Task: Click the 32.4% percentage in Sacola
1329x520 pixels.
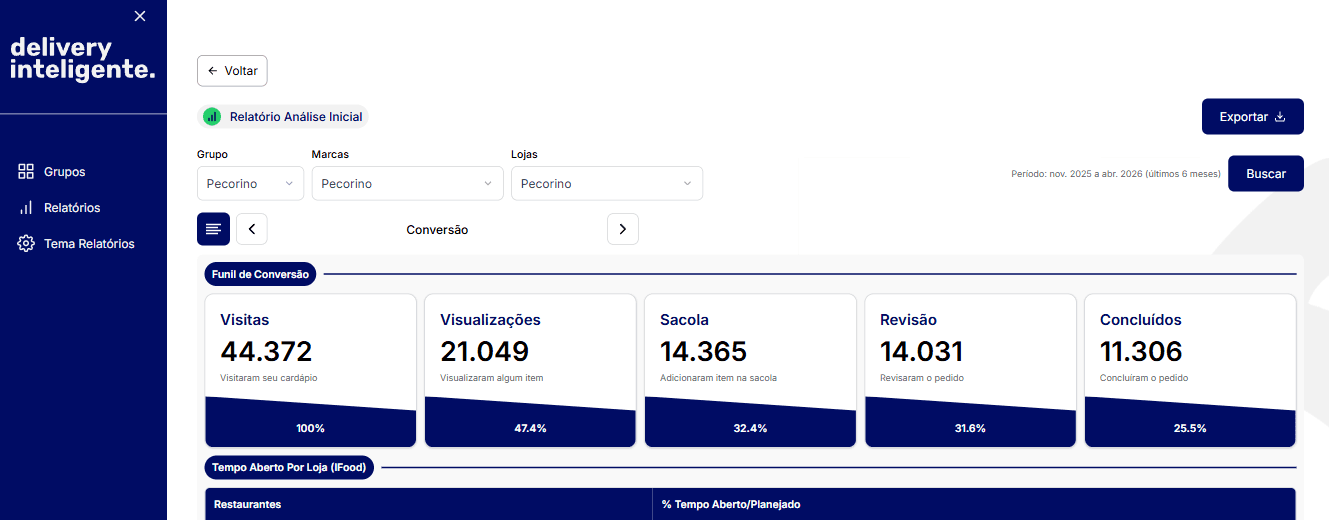Action: (x=750, y=428)
